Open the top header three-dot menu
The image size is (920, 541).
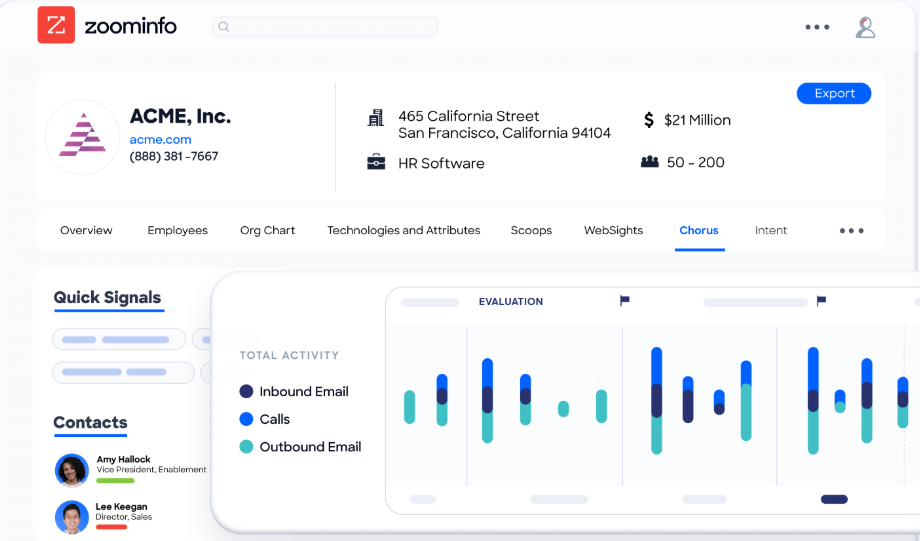(817, 27)
